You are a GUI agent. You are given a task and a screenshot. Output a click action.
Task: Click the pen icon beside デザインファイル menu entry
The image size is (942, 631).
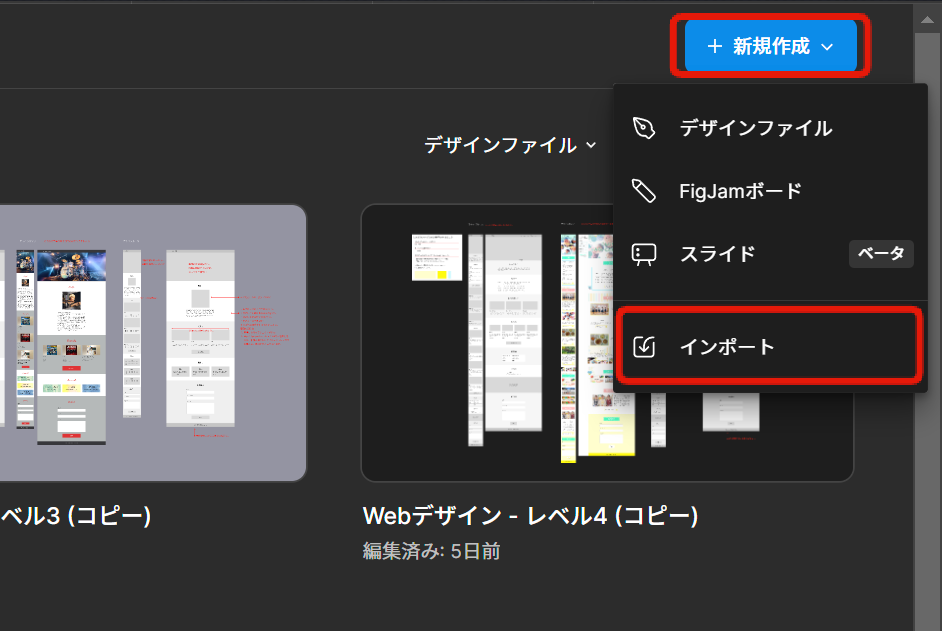(645, 128)
